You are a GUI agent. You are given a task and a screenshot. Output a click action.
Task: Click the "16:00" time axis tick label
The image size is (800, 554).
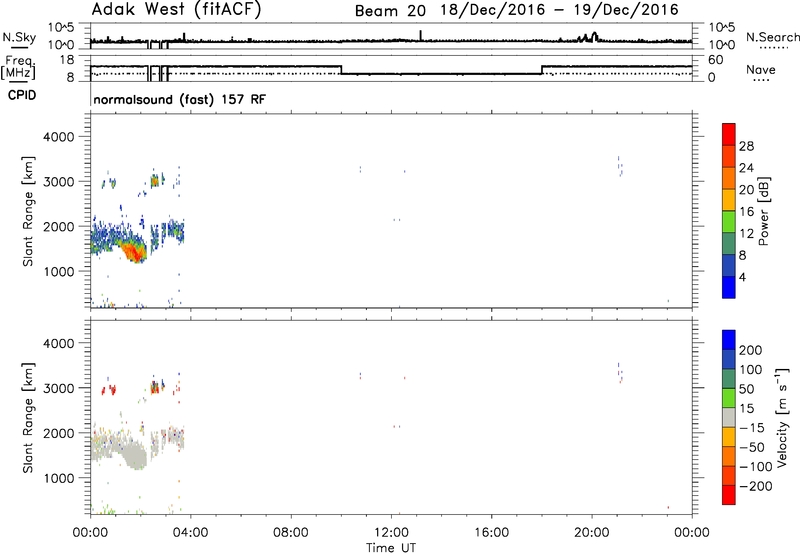coord(491,533)
